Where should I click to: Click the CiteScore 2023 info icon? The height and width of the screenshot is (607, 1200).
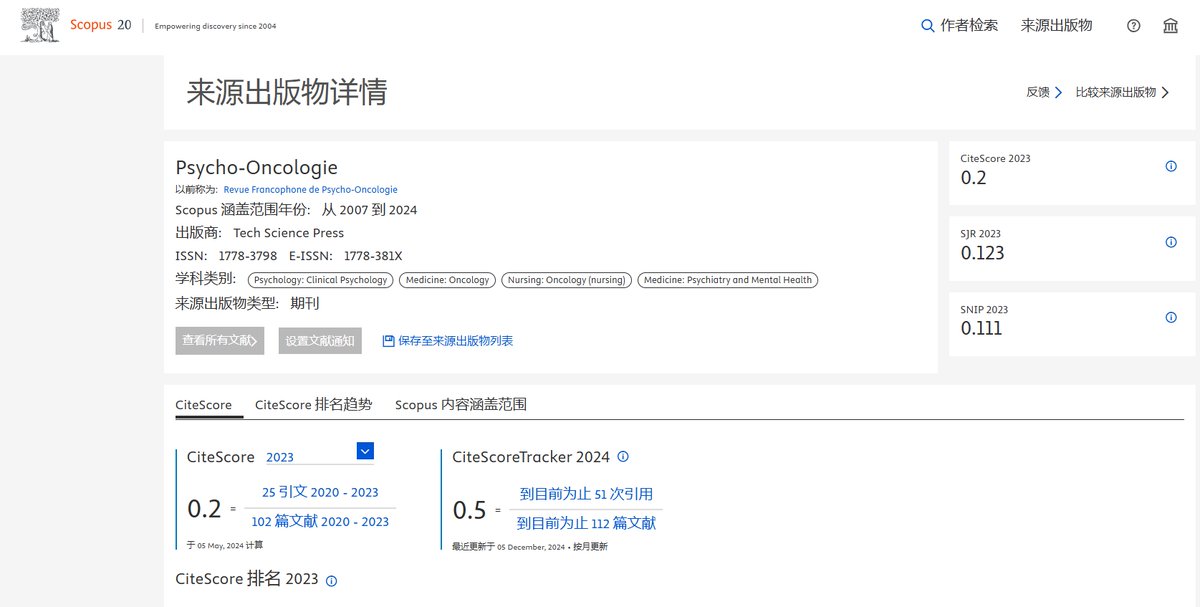coord(1171,167)
